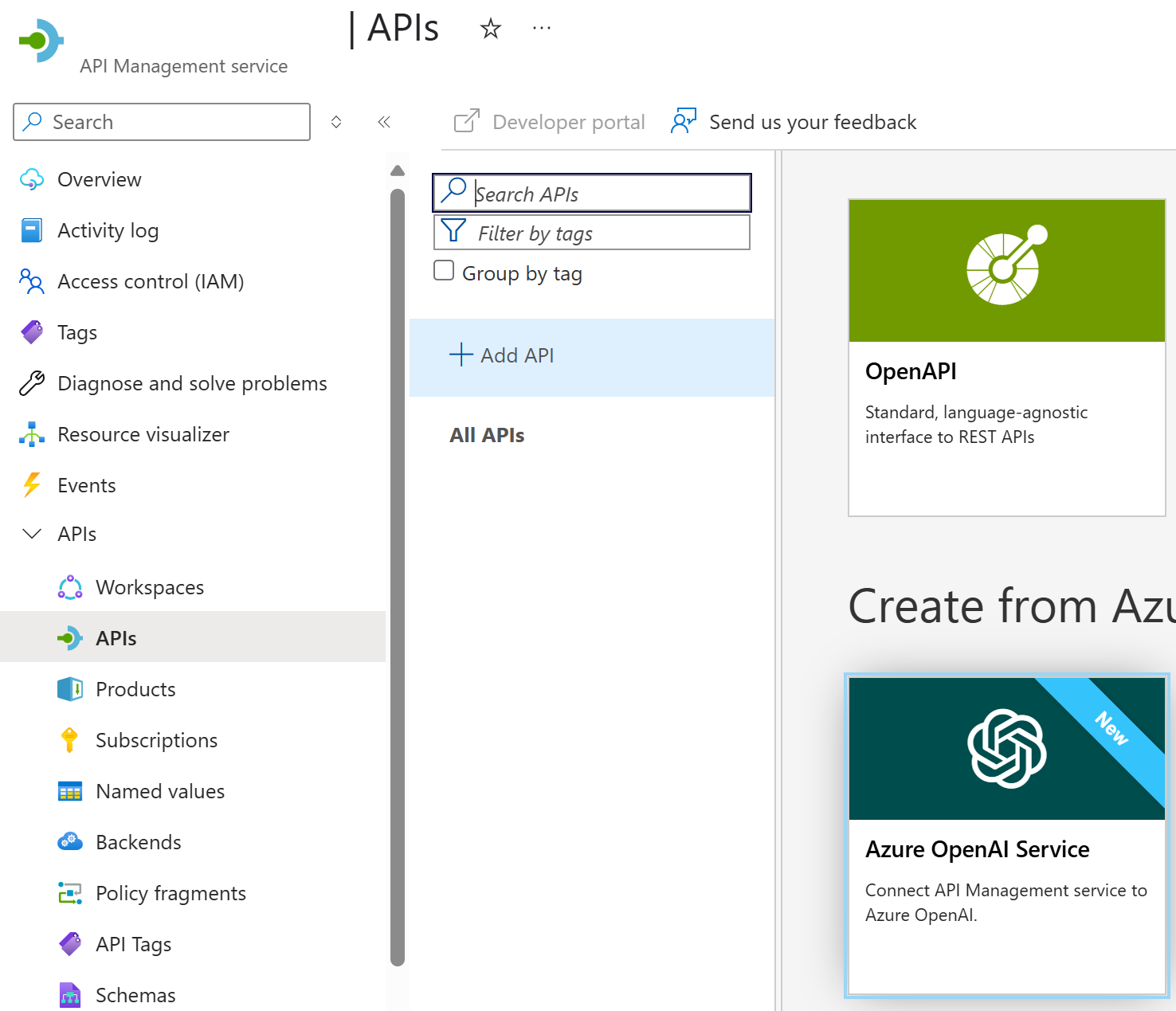Screen dimensions: 1176x1011
Task: Choose the Azure OpenAI Service tile
Action: [x=1007, y=836]
